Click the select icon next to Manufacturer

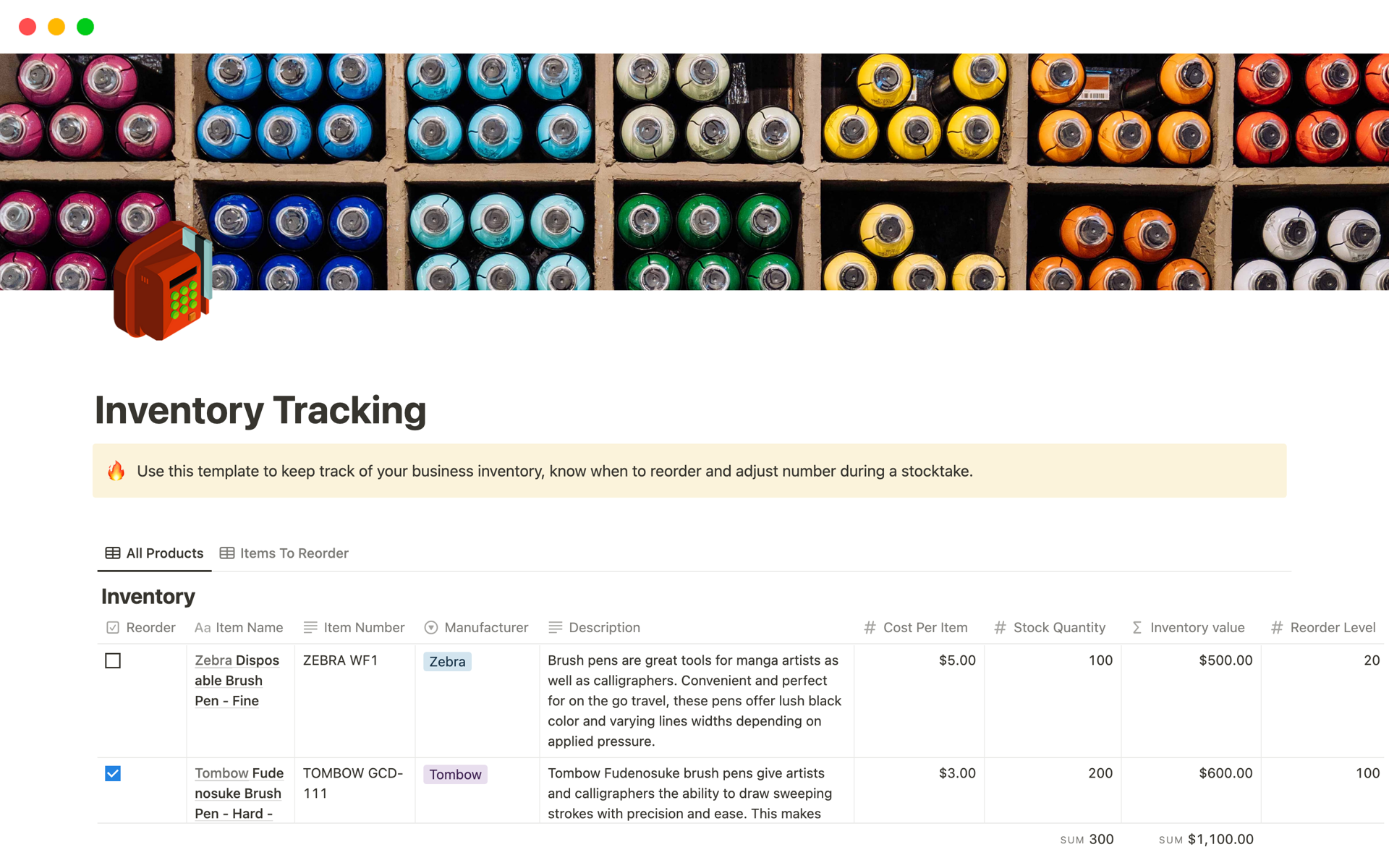point(430,628)
